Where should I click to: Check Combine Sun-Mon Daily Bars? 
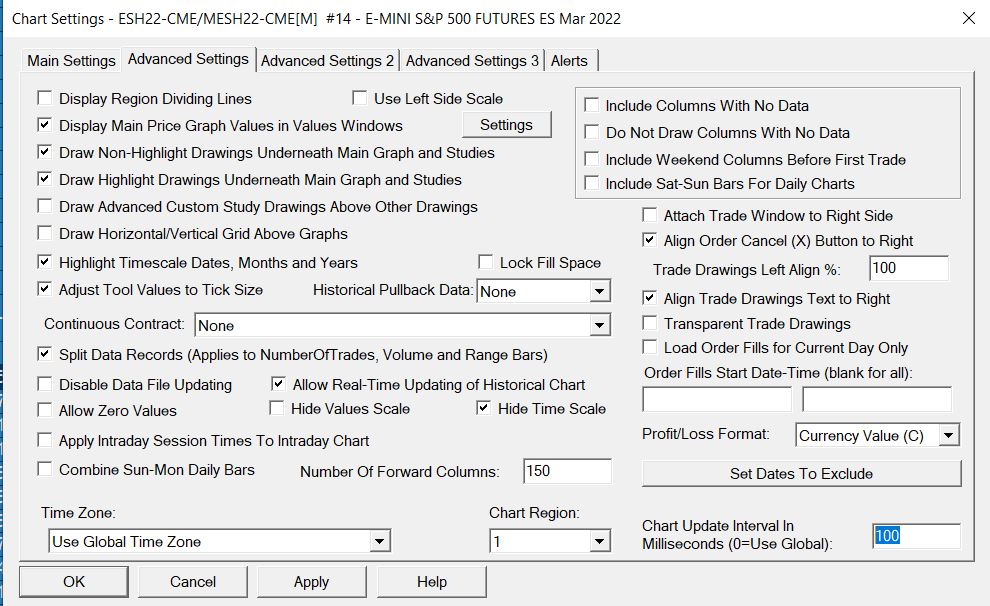click(45, 469)
